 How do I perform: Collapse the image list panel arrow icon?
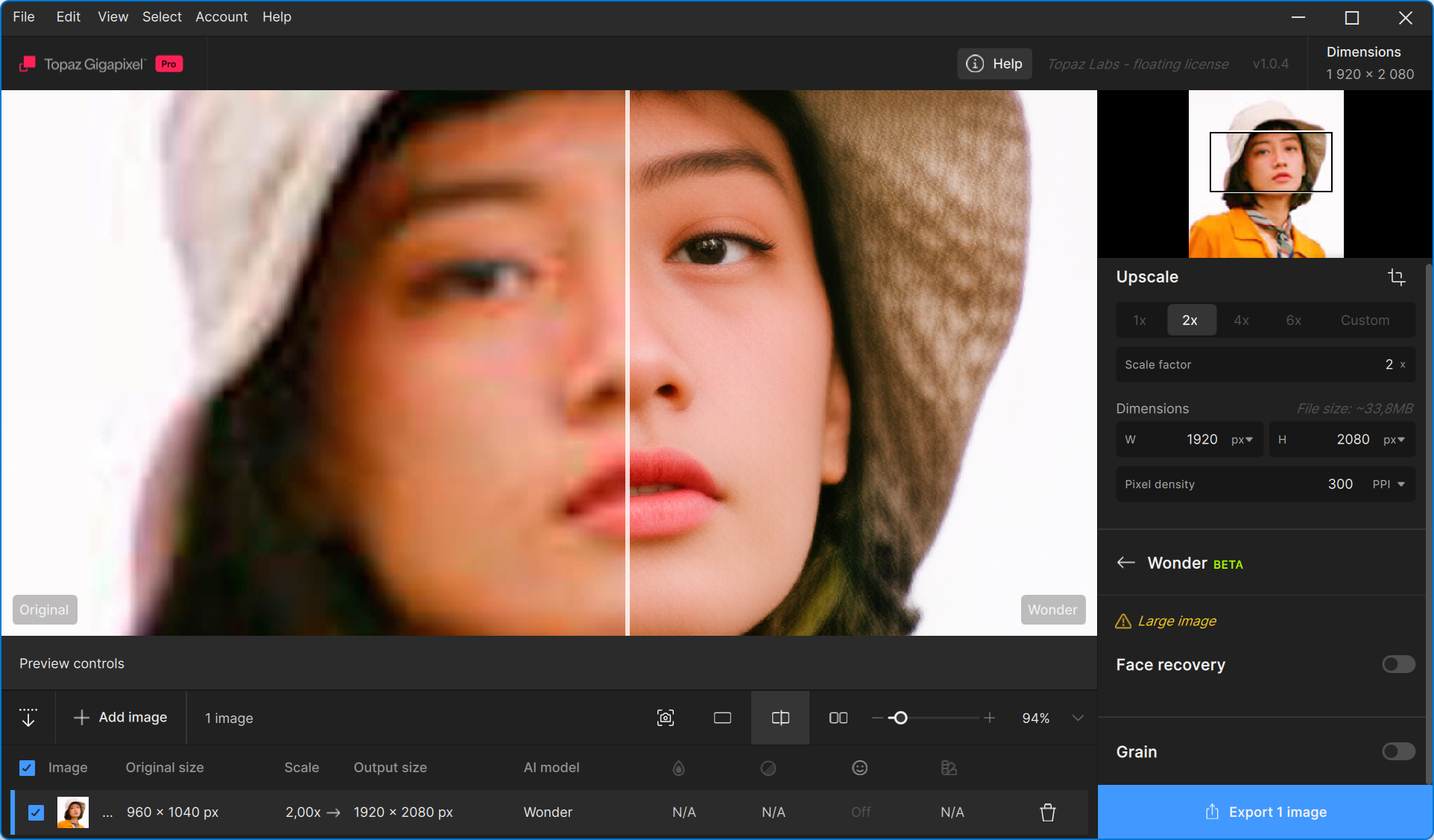pos(28,717)
